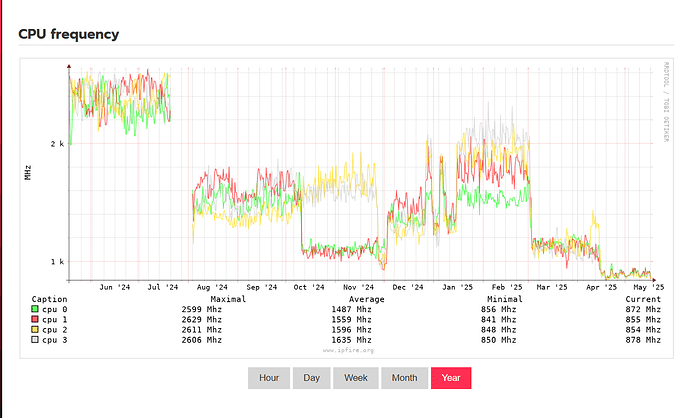Click average value '1487 Mhz'

pyautogui.click(x=351, y=309)
